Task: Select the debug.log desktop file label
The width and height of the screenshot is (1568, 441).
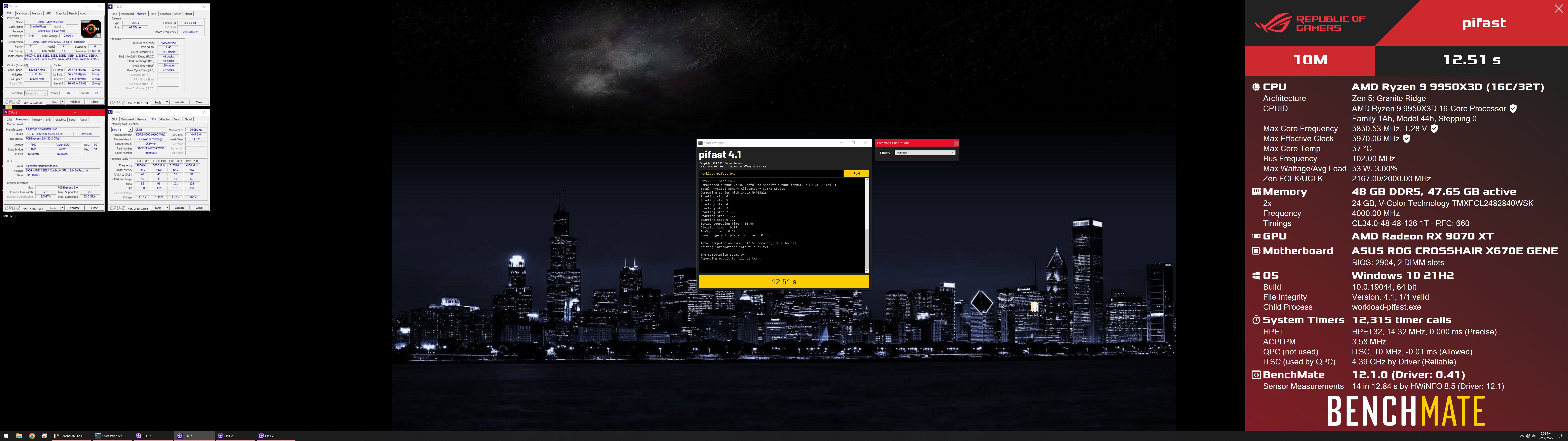Action: pyautogui.click(x=9, y=216)
